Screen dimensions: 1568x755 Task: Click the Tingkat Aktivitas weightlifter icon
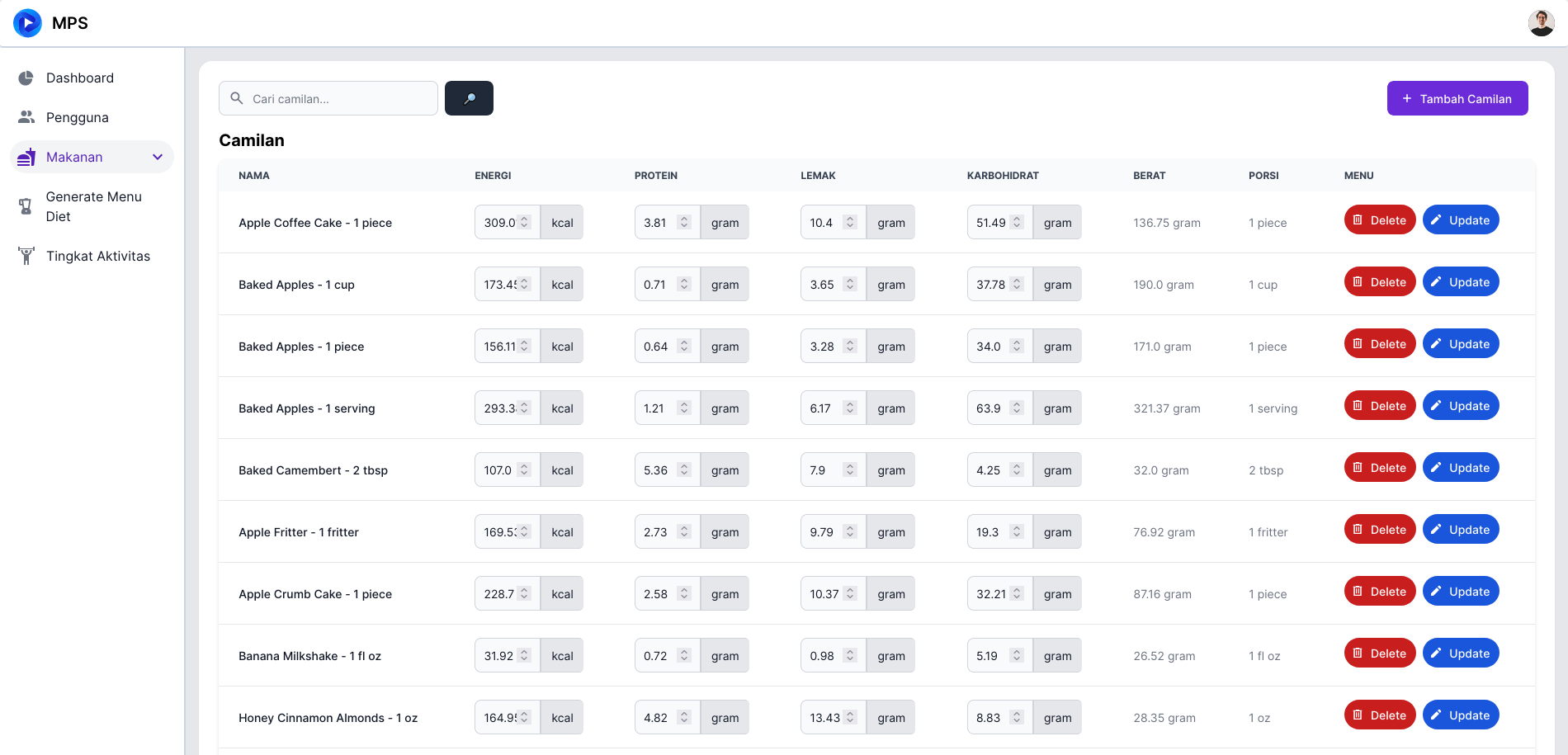coord(26,256)
